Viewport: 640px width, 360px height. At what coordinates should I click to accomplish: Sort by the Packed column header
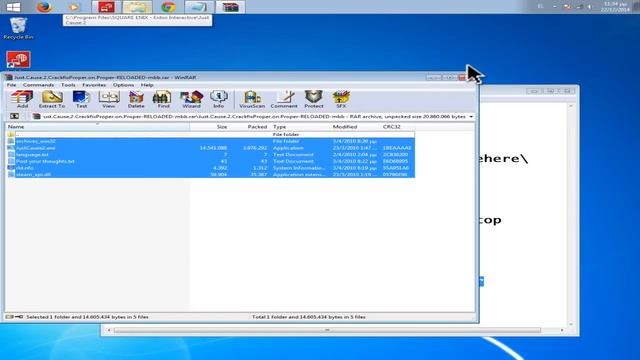[x=249, y=127]
